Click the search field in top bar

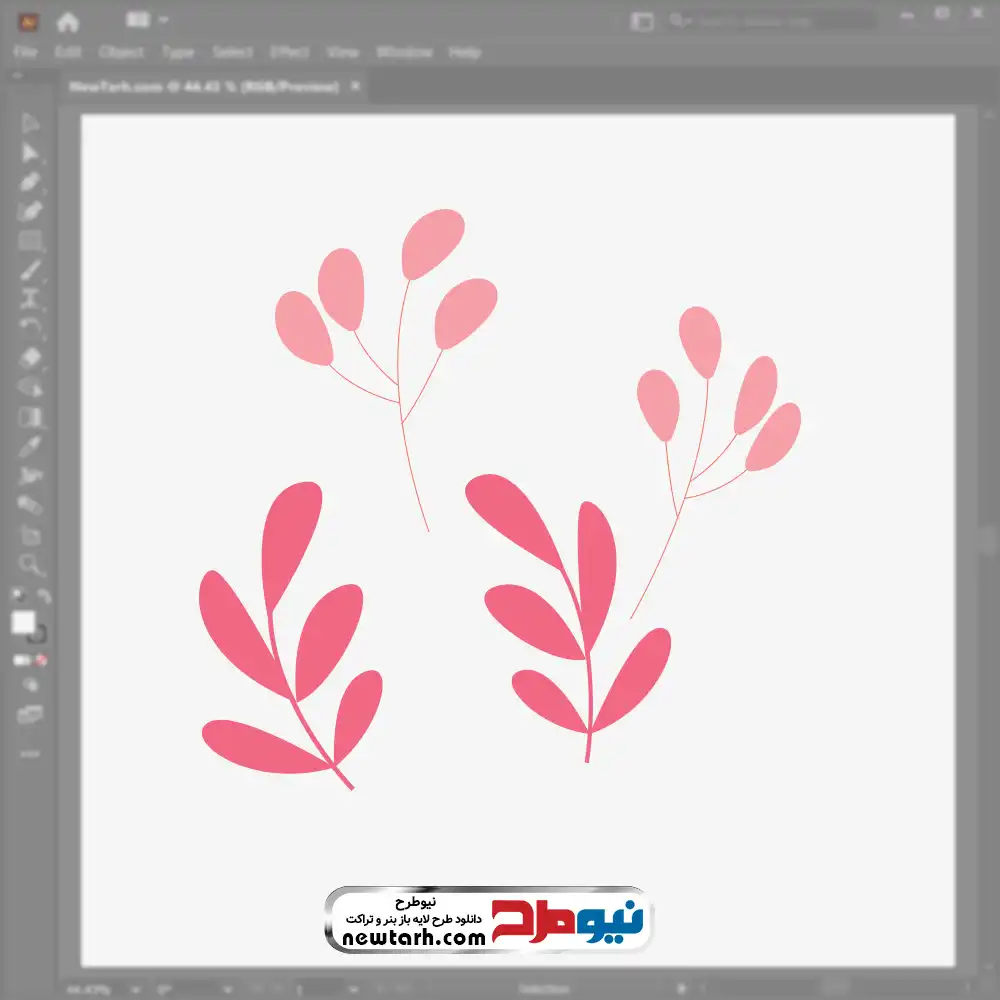(x=770, y=21)
